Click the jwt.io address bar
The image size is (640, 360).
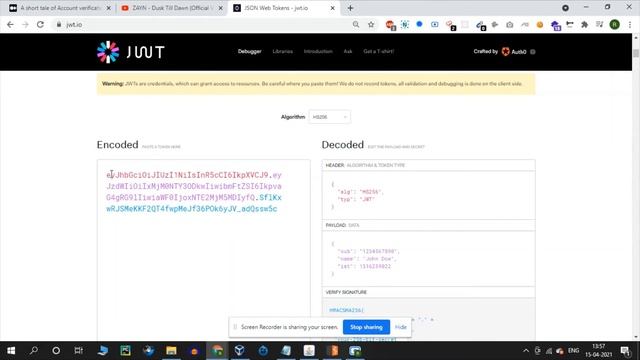(x=204, y=24)
